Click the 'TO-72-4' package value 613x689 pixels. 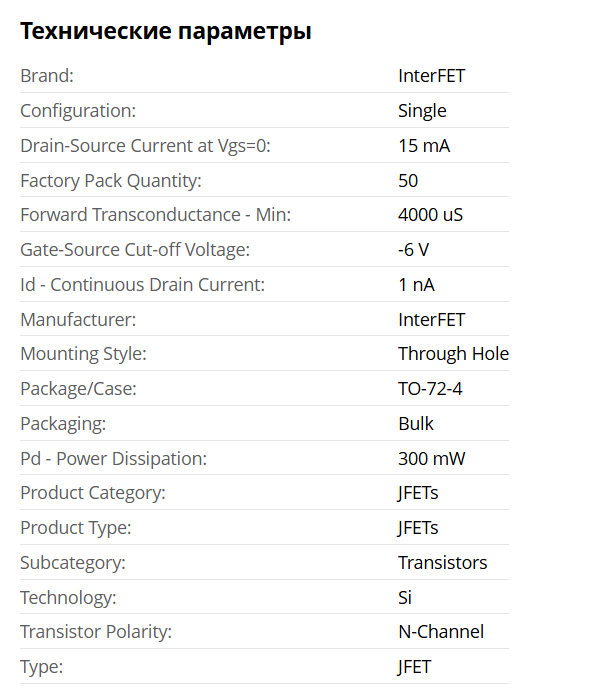point(430,388)
